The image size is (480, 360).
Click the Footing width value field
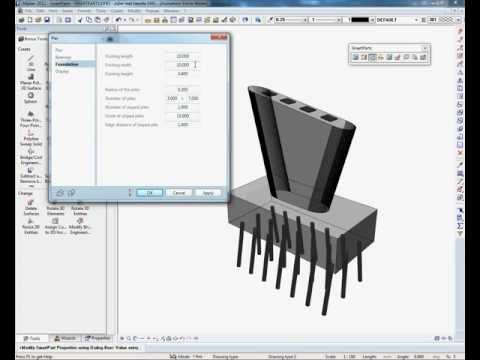pos(183,65)
